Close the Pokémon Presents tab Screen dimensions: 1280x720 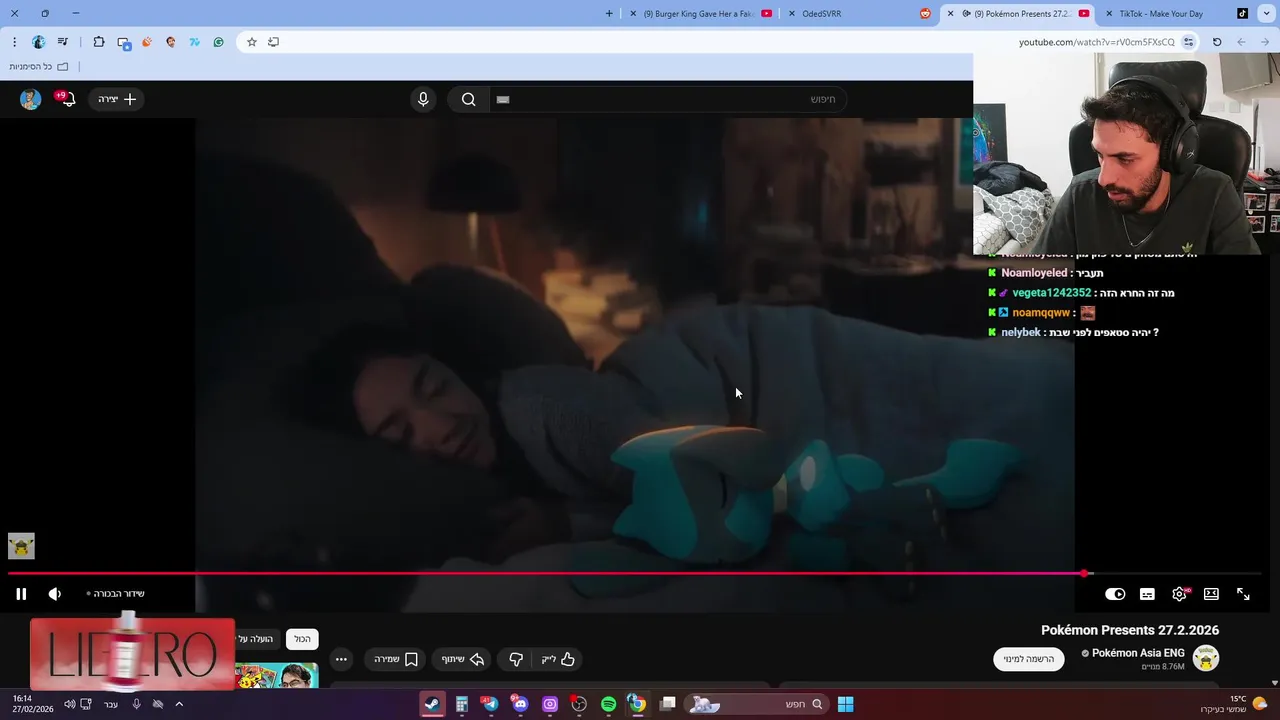pos(951,14)
